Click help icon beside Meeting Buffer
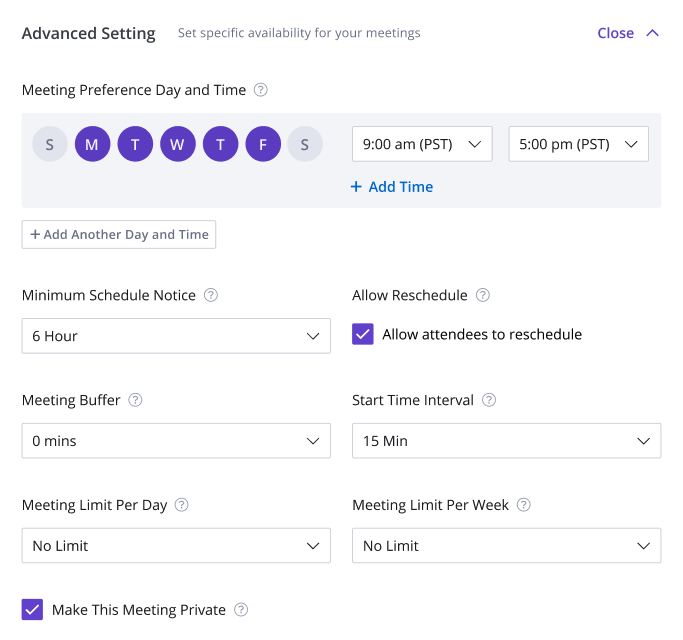683x640 pixels. tap(136, 400)
